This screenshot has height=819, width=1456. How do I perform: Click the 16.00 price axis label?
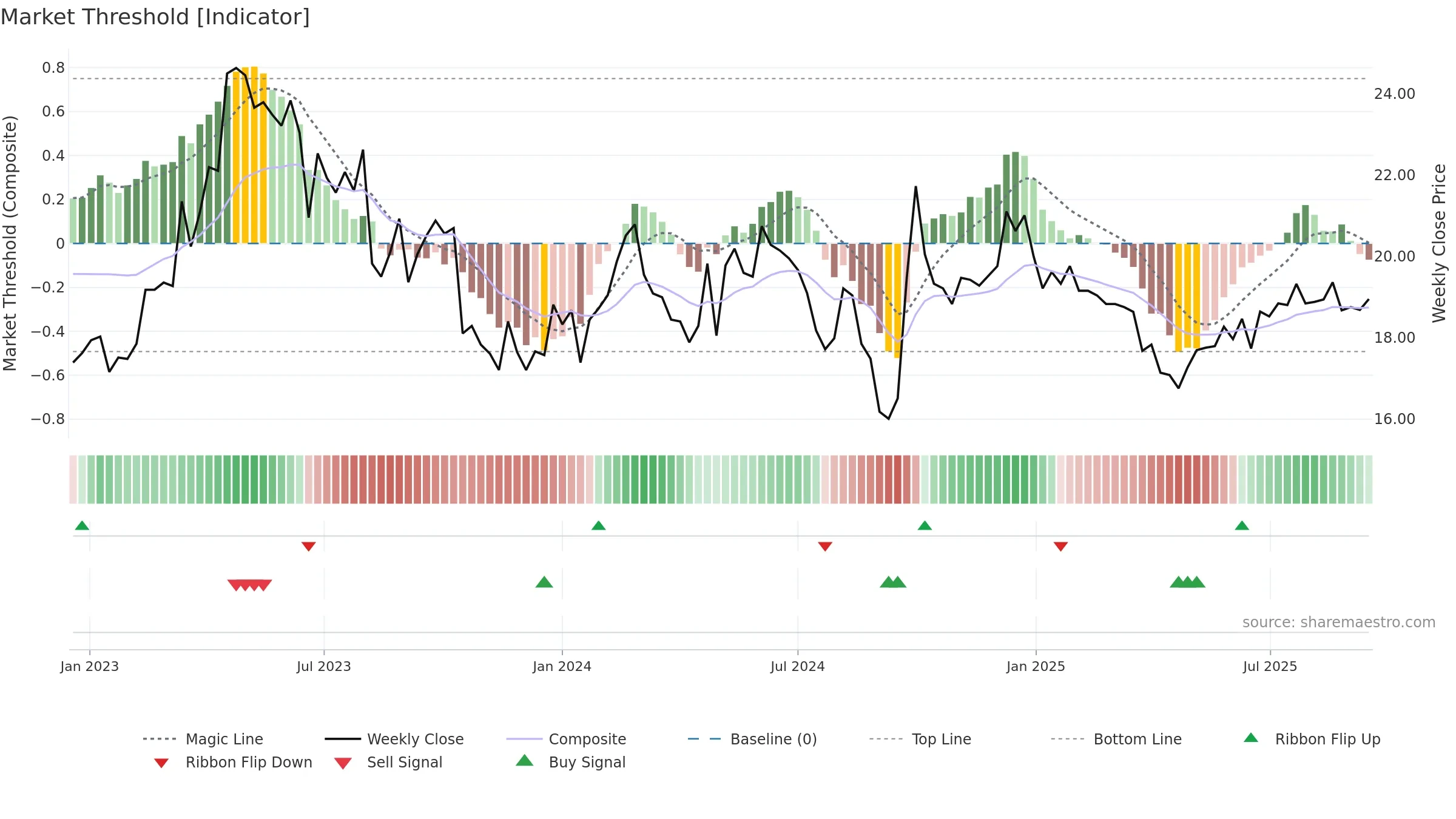(x=1395, y=419)
